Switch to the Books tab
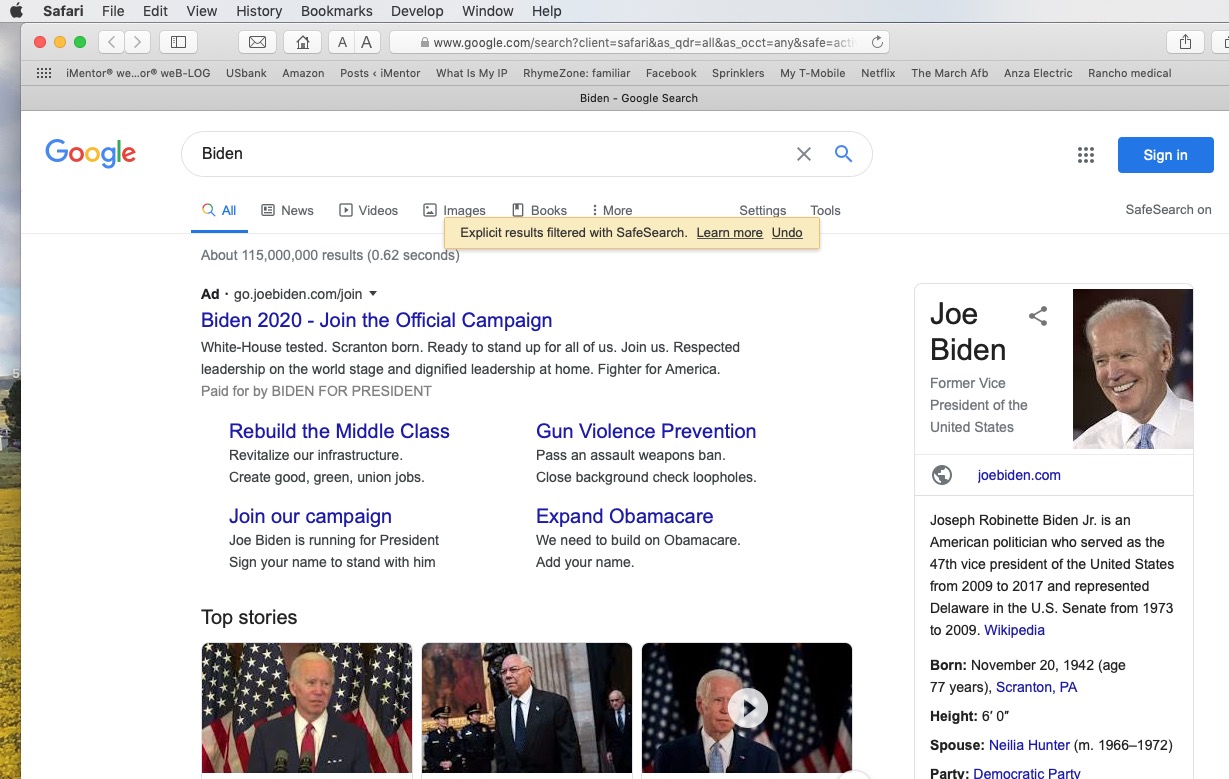The height and width of the screenshot is (779, 1229). pyautogui.click(x=539, y=210)
